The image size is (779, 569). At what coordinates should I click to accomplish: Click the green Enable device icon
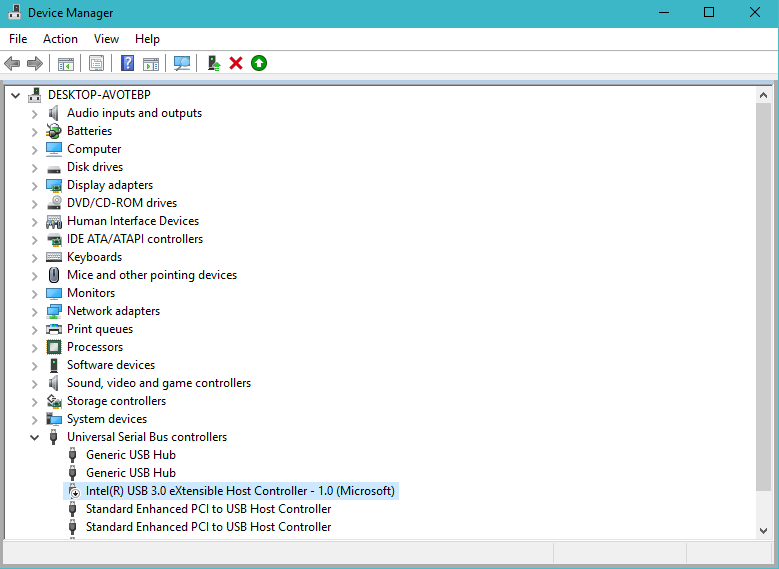coord(259,63)
